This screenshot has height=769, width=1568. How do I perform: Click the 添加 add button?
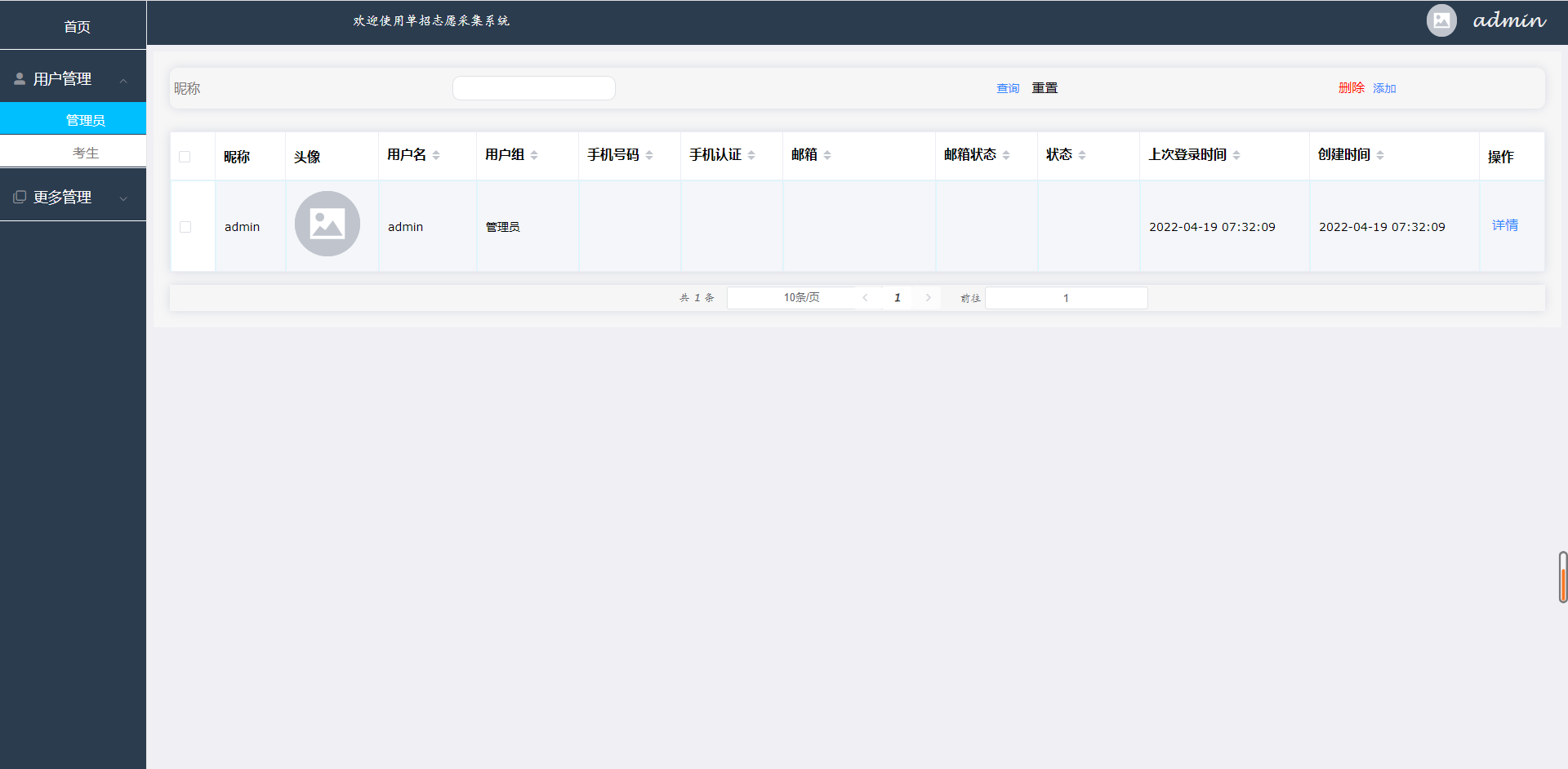click(1384, 88)
